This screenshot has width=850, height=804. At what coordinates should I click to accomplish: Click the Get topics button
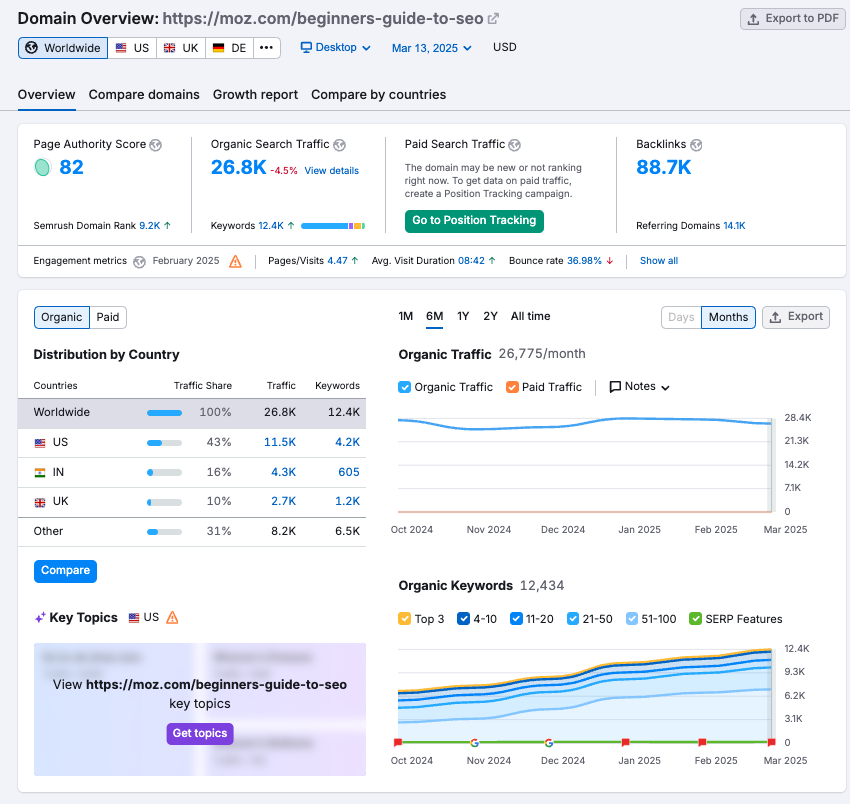point(200,734)
